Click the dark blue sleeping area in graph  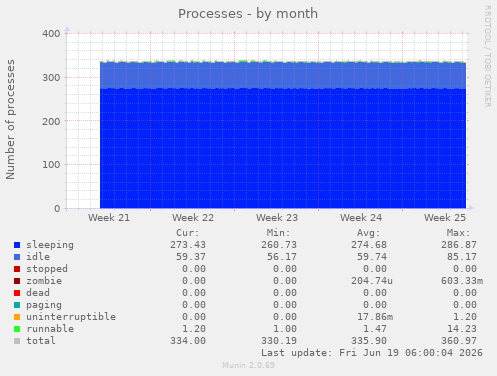pos(283,148)
